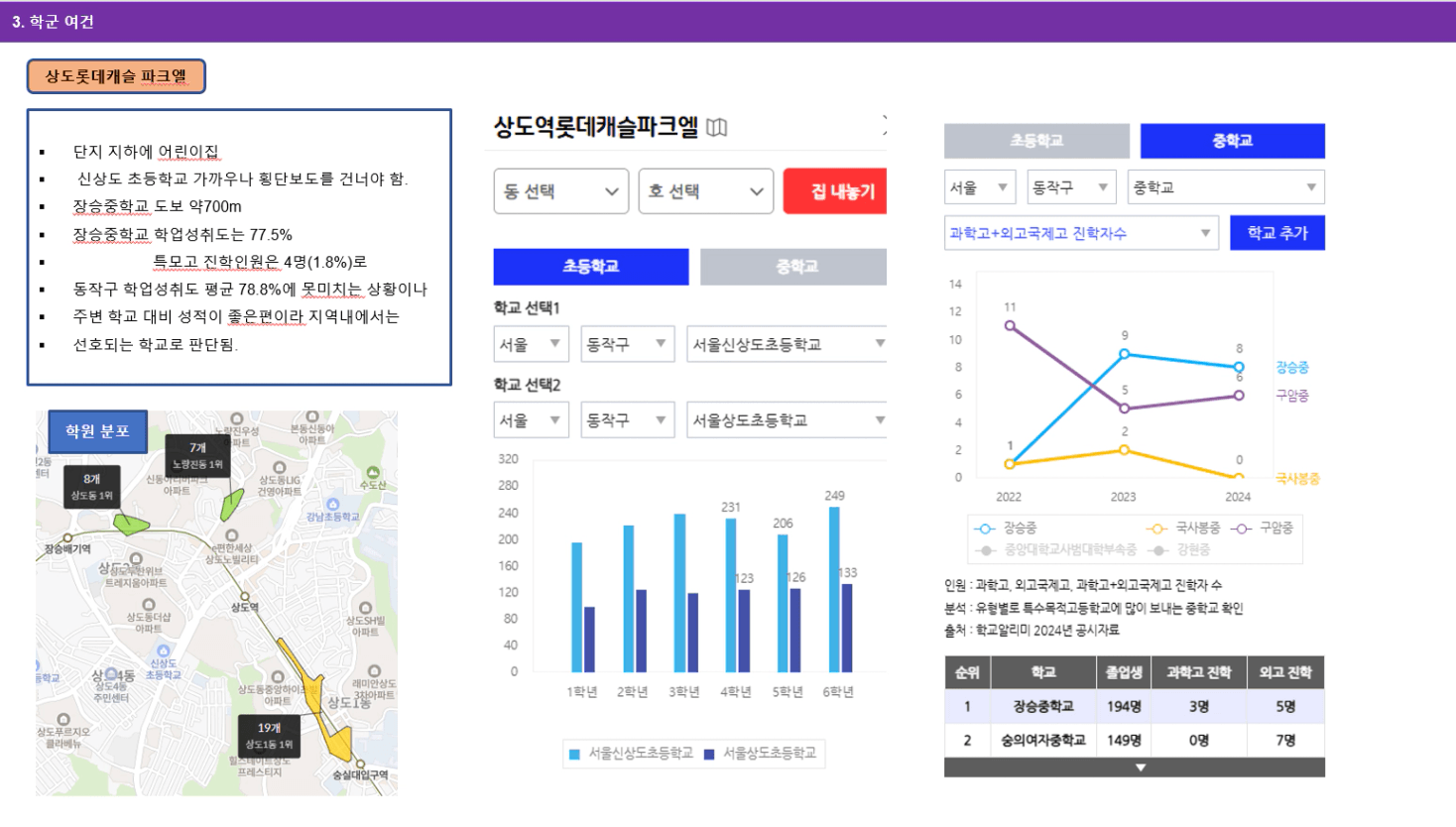Open 과학고+외고국제고 진학자수 dropdown
Screen dimensions: 1456x827
point(1081,233)
